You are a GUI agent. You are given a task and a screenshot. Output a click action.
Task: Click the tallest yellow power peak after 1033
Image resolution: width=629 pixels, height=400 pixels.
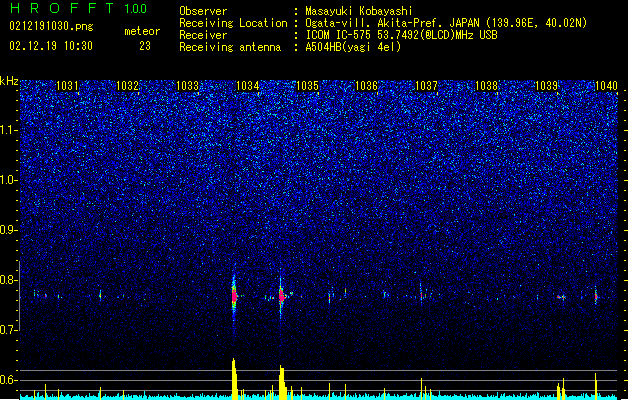[x=235, y=379]
